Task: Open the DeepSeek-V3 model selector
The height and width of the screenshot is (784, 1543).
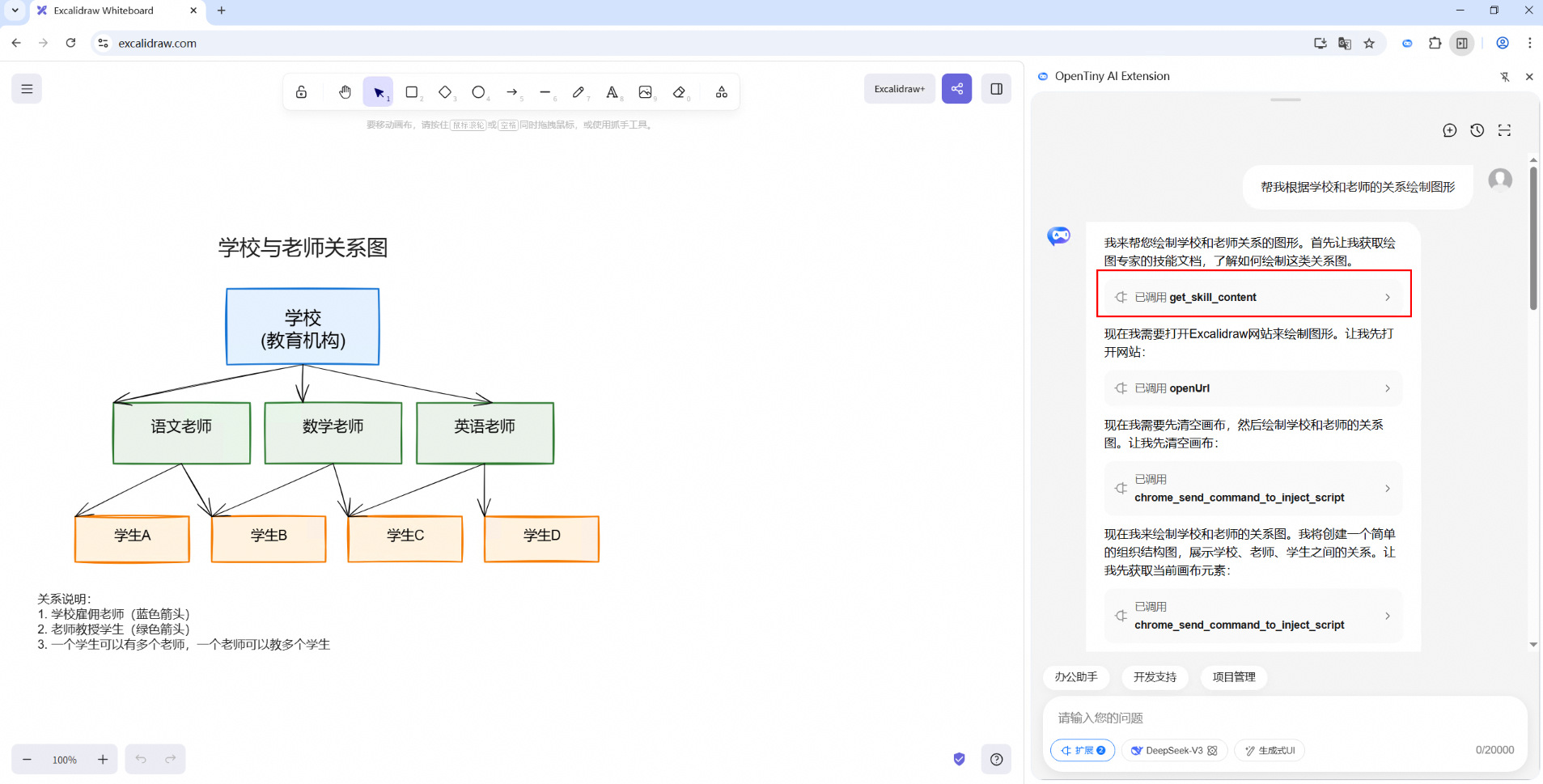Action: point(1174,751)
